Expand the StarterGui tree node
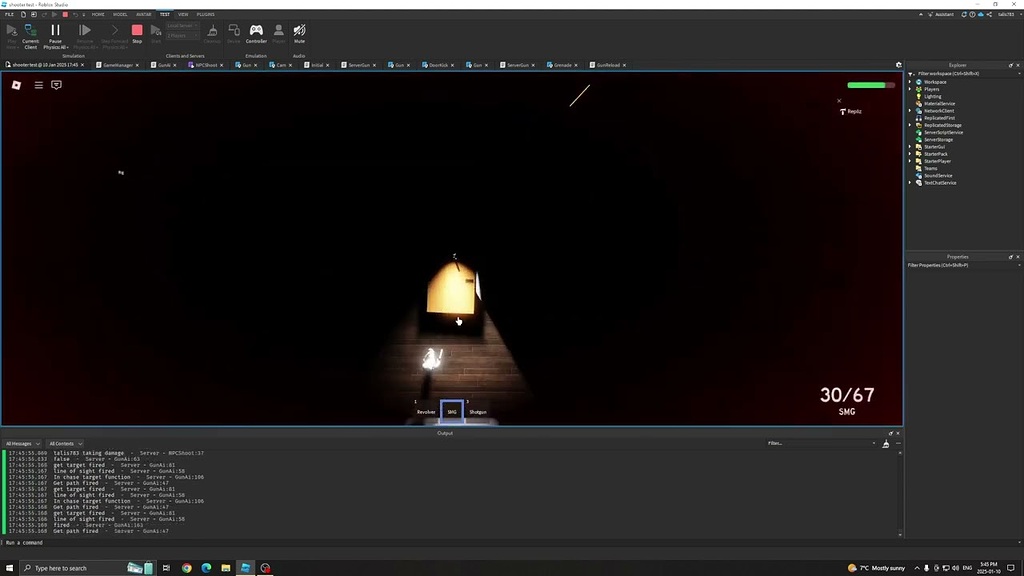The height and width of the screenshot is (576, 1024). pyautogui.click(x=910, y=147)
